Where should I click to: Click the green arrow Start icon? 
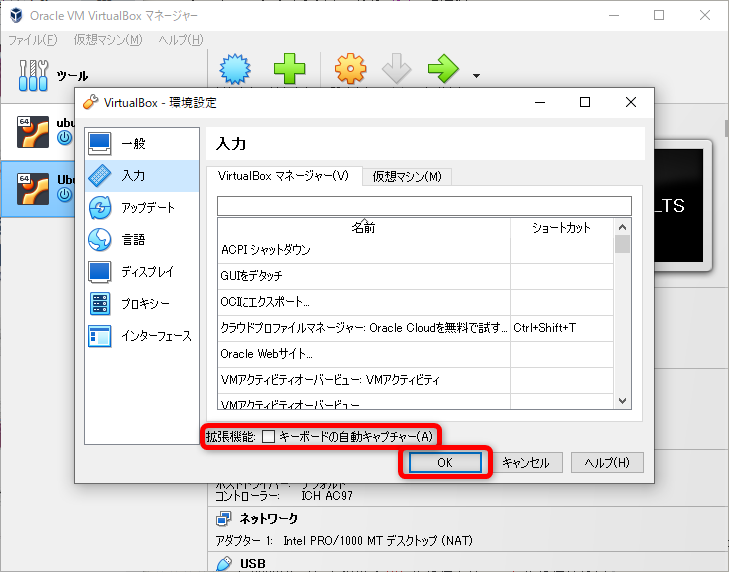point(443,69)
